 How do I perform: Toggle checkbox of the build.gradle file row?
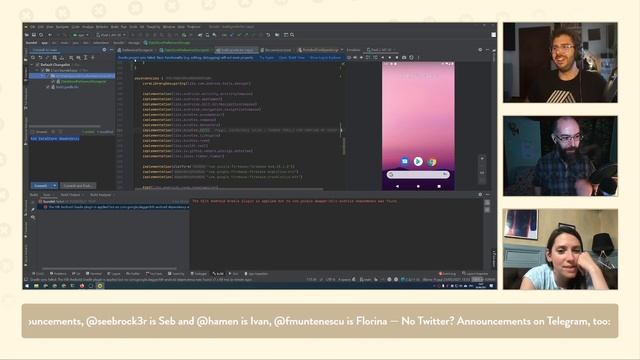[48, 87]
